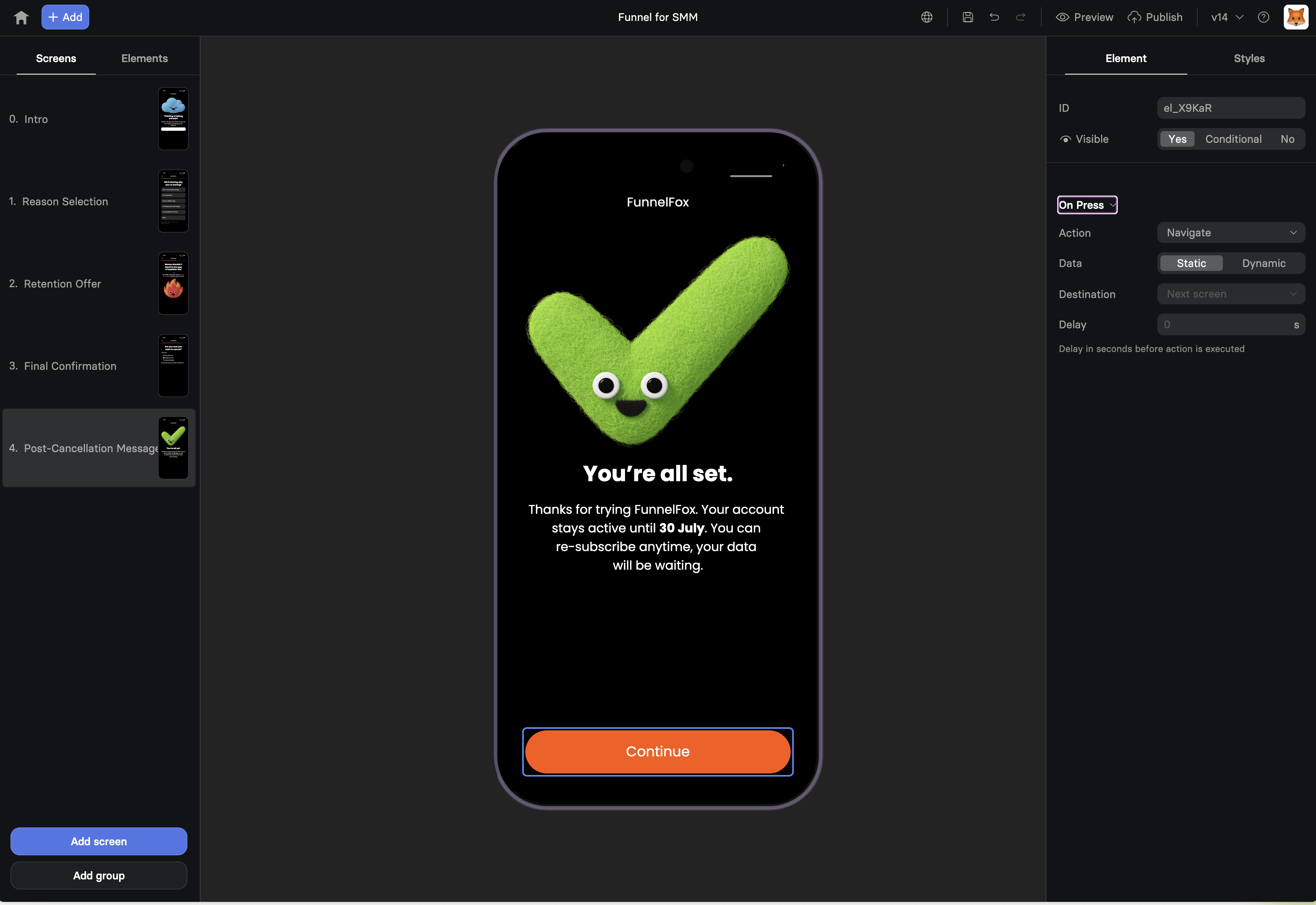Click the eye icon next to Visible
Image resolution: width=1316 pixels, height=905 pixels.
click(1065, 139)
